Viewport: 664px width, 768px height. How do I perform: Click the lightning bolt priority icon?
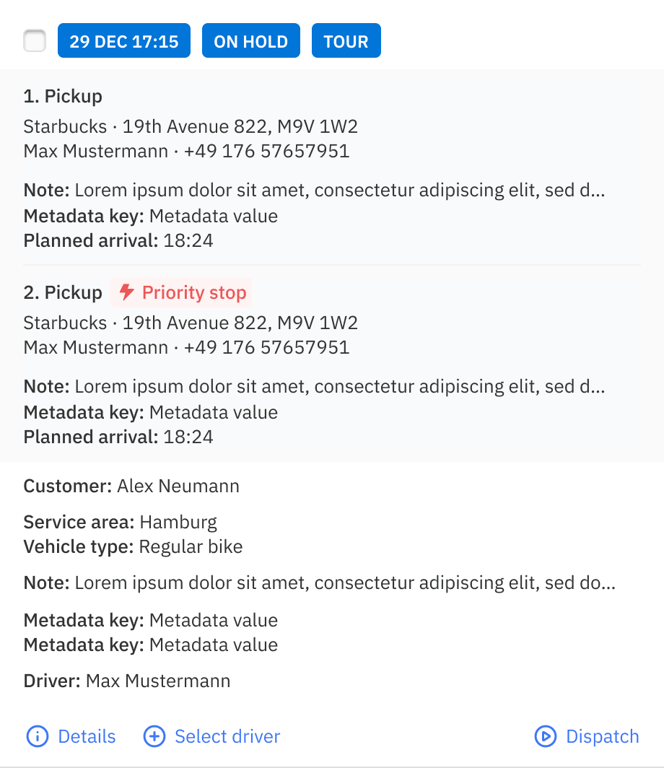[x=127, y=292]
